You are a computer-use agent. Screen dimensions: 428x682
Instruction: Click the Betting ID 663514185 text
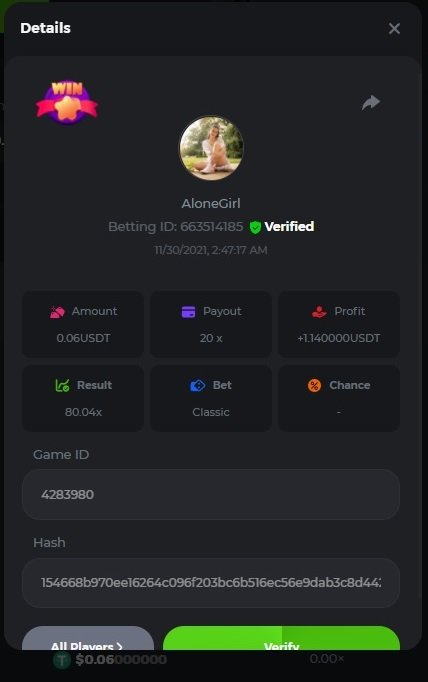pos(176,227)
